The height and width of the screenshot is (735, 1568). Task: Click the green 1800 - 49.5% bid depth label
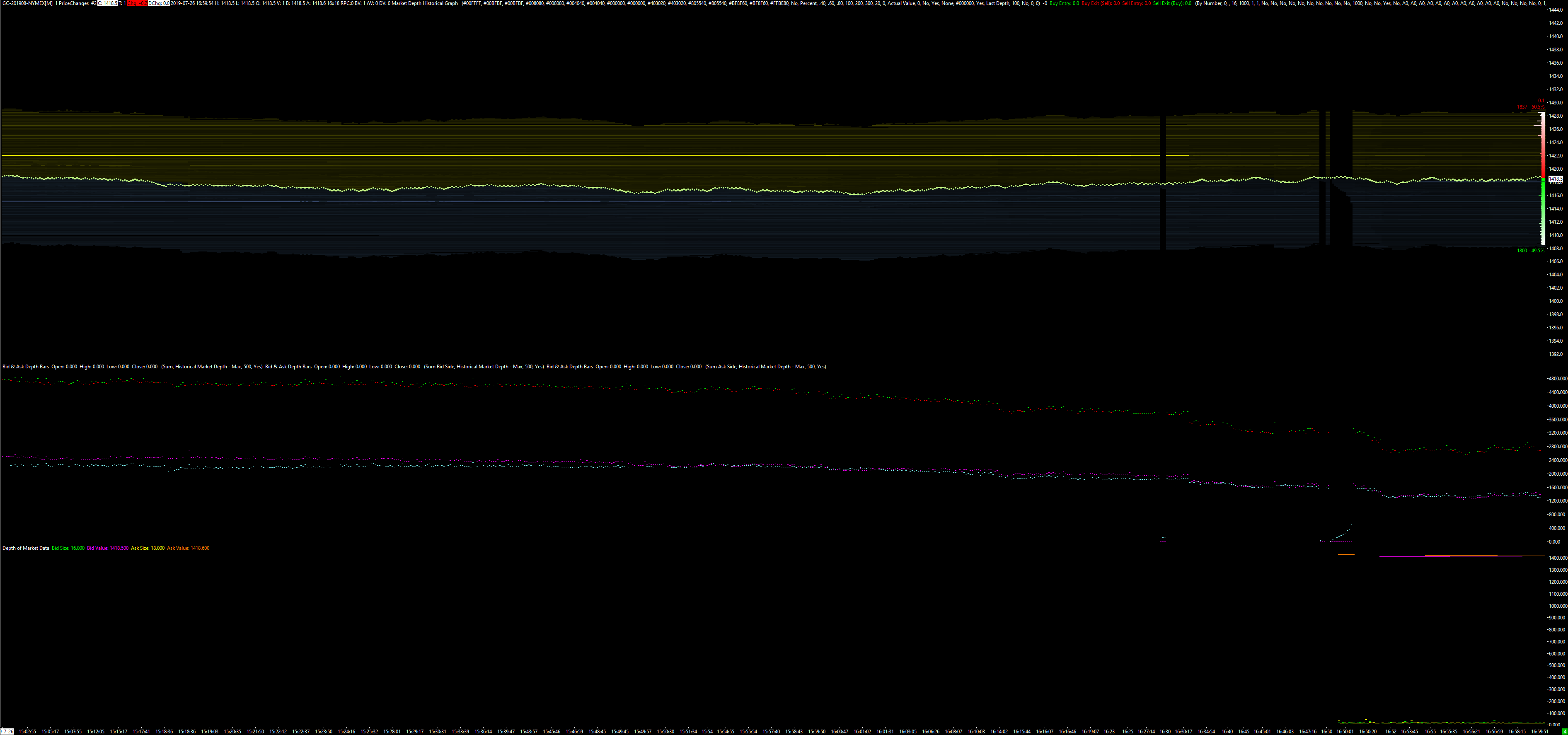coord(1530,251)
